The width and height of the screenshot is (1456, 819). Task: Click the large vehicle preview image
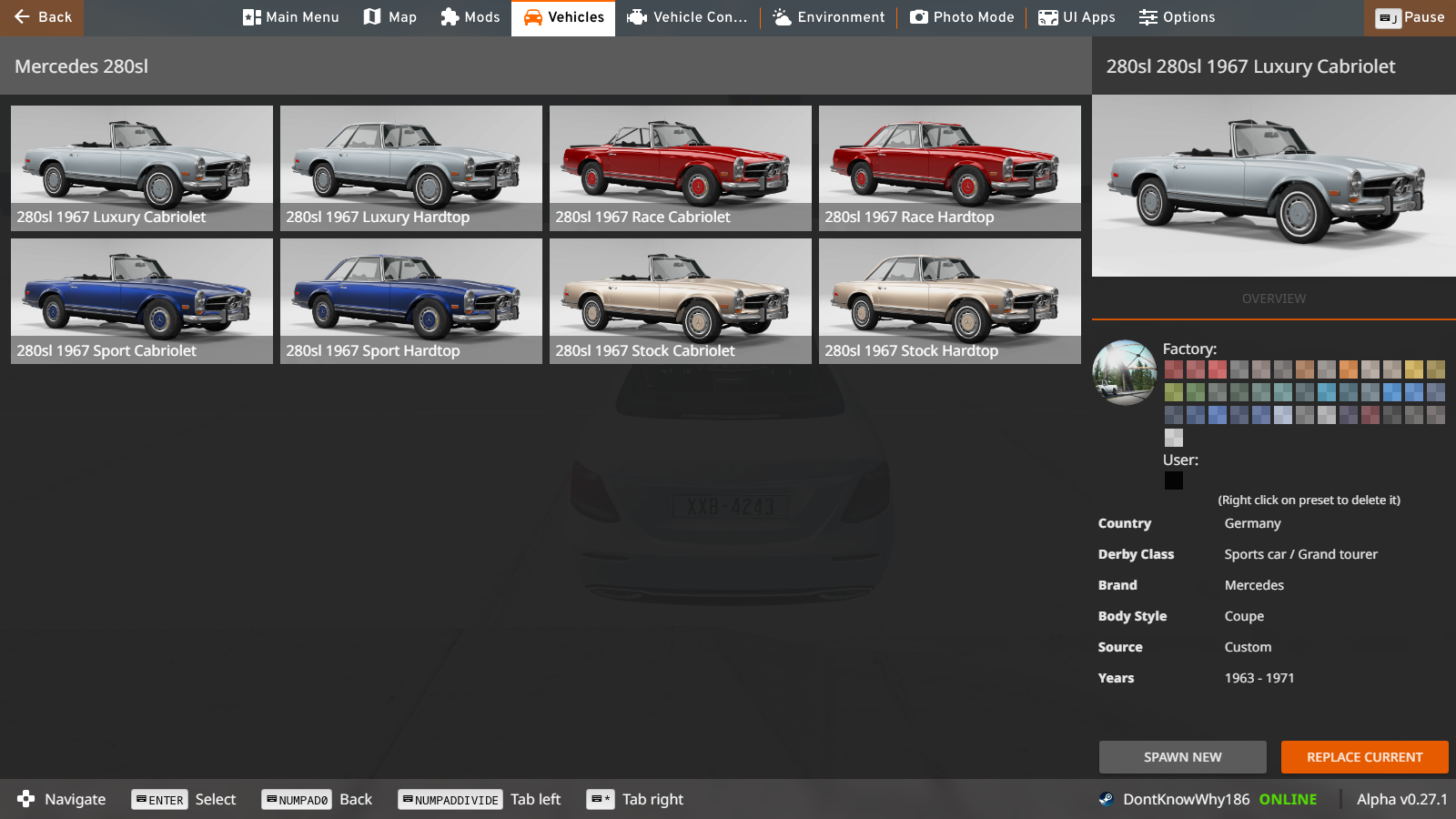(1274, 186)
